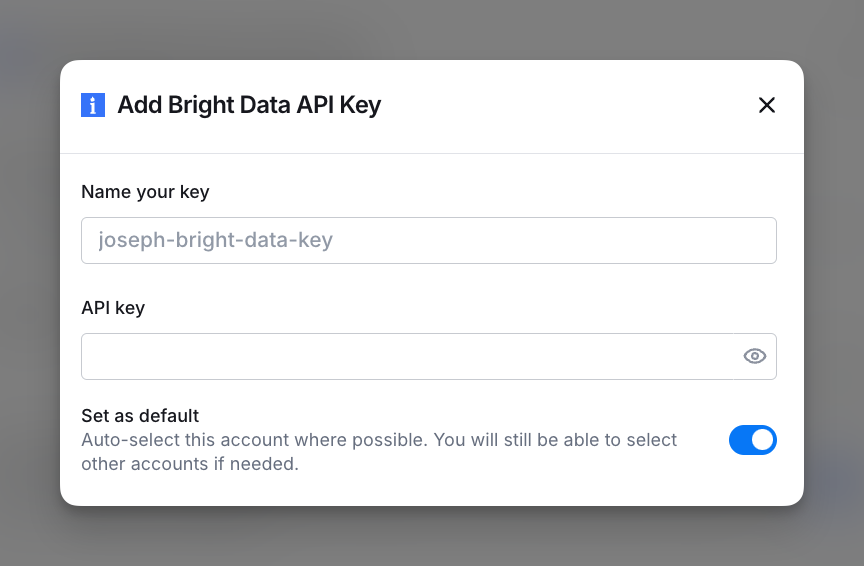Click the dimmed backdrop outside the dialog
The image size is (864, 566).
point(30,300)
